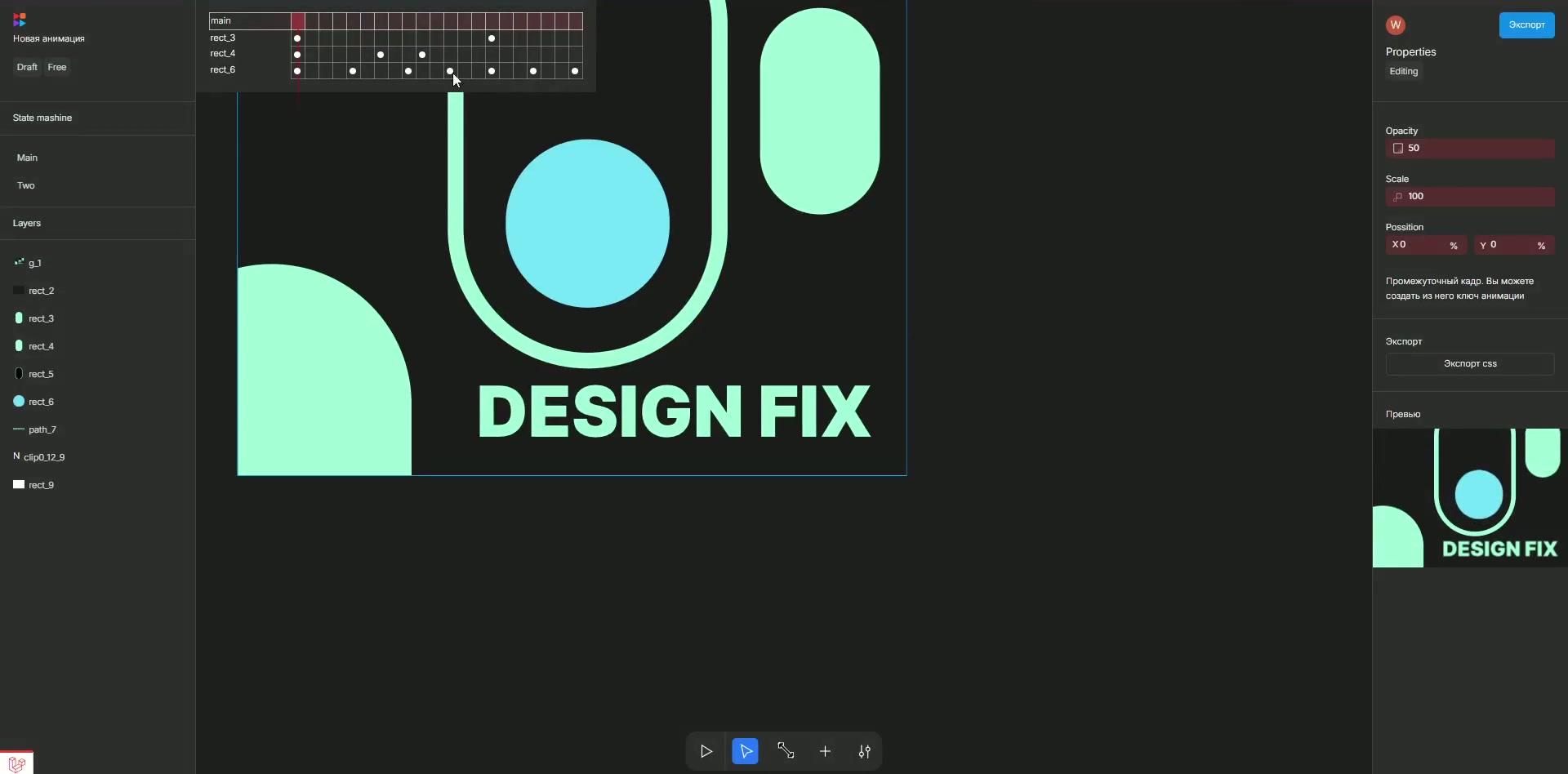This screenshot has height=774, width=1568.
Task: Click the rect_2 layer icon
Action: point(19,290)
